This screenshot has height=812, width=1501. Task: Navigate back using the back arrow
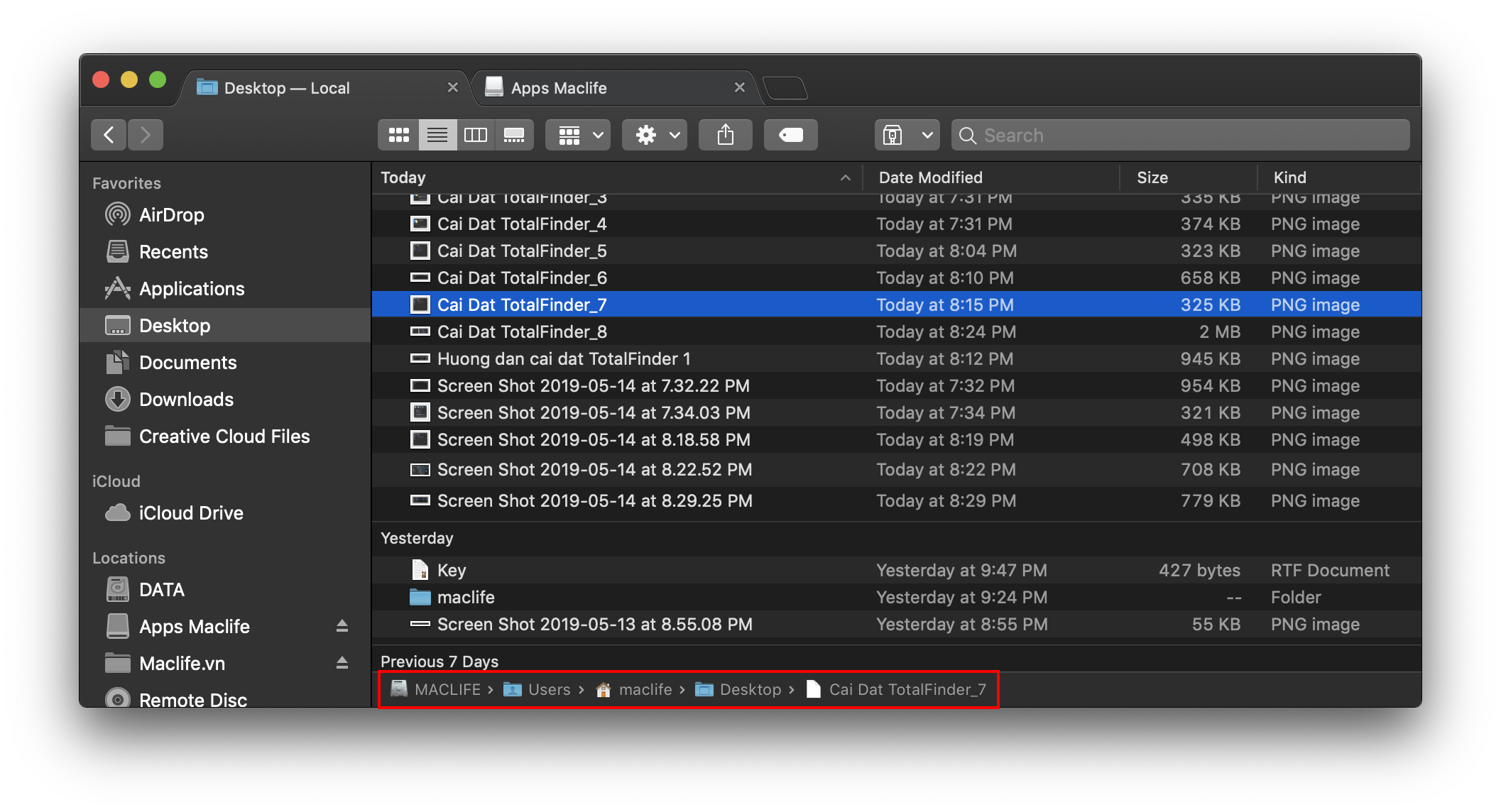point(107,134)
